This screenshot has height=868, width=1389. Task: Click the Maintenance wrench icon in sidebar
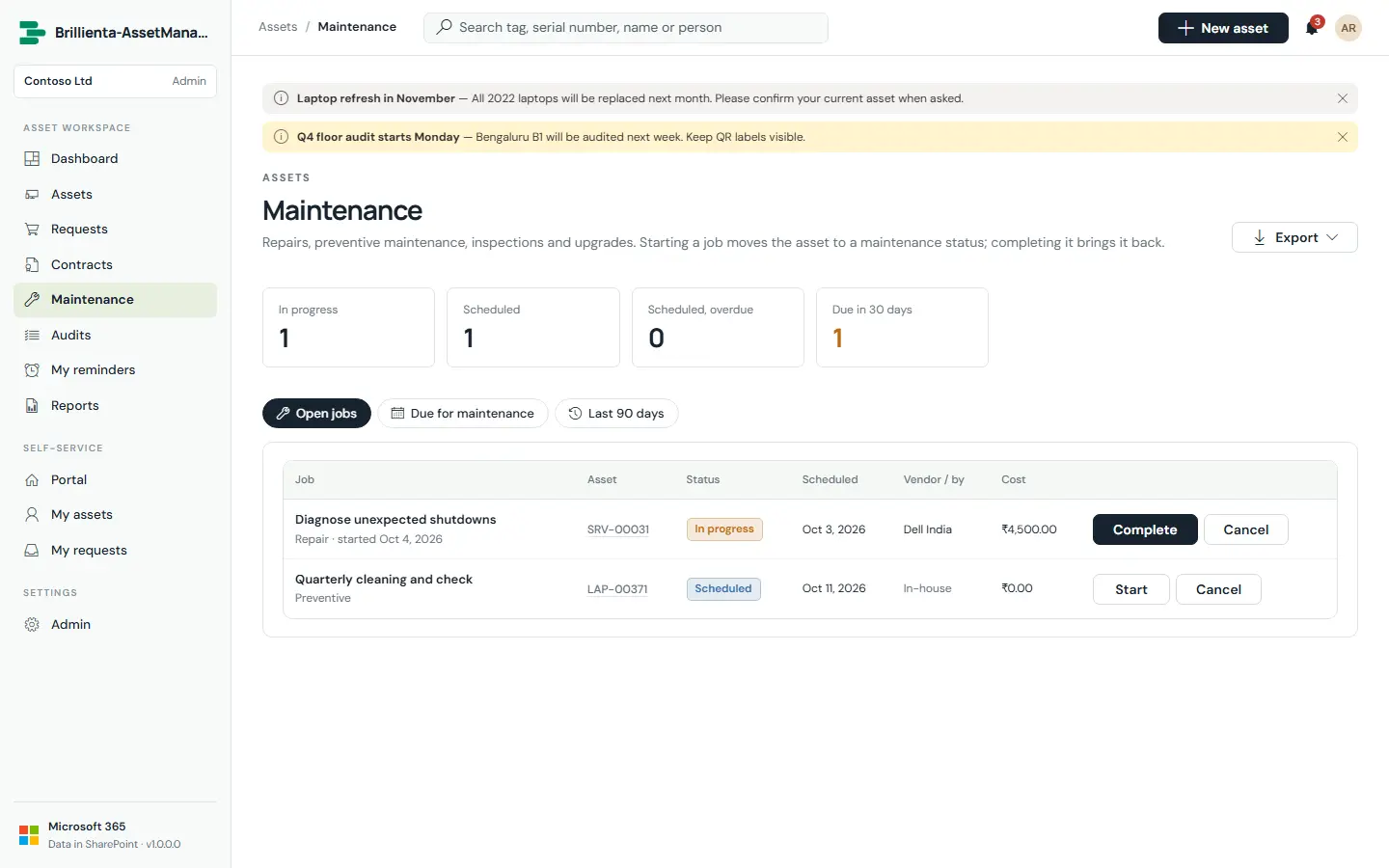click(x=32, y=300)
